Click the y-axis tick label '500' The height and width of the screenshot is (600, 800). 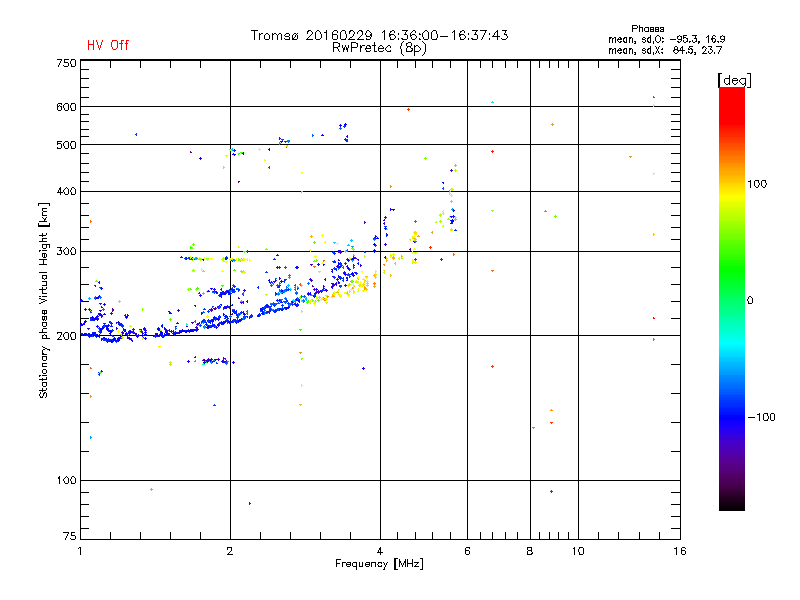point(67,145)
